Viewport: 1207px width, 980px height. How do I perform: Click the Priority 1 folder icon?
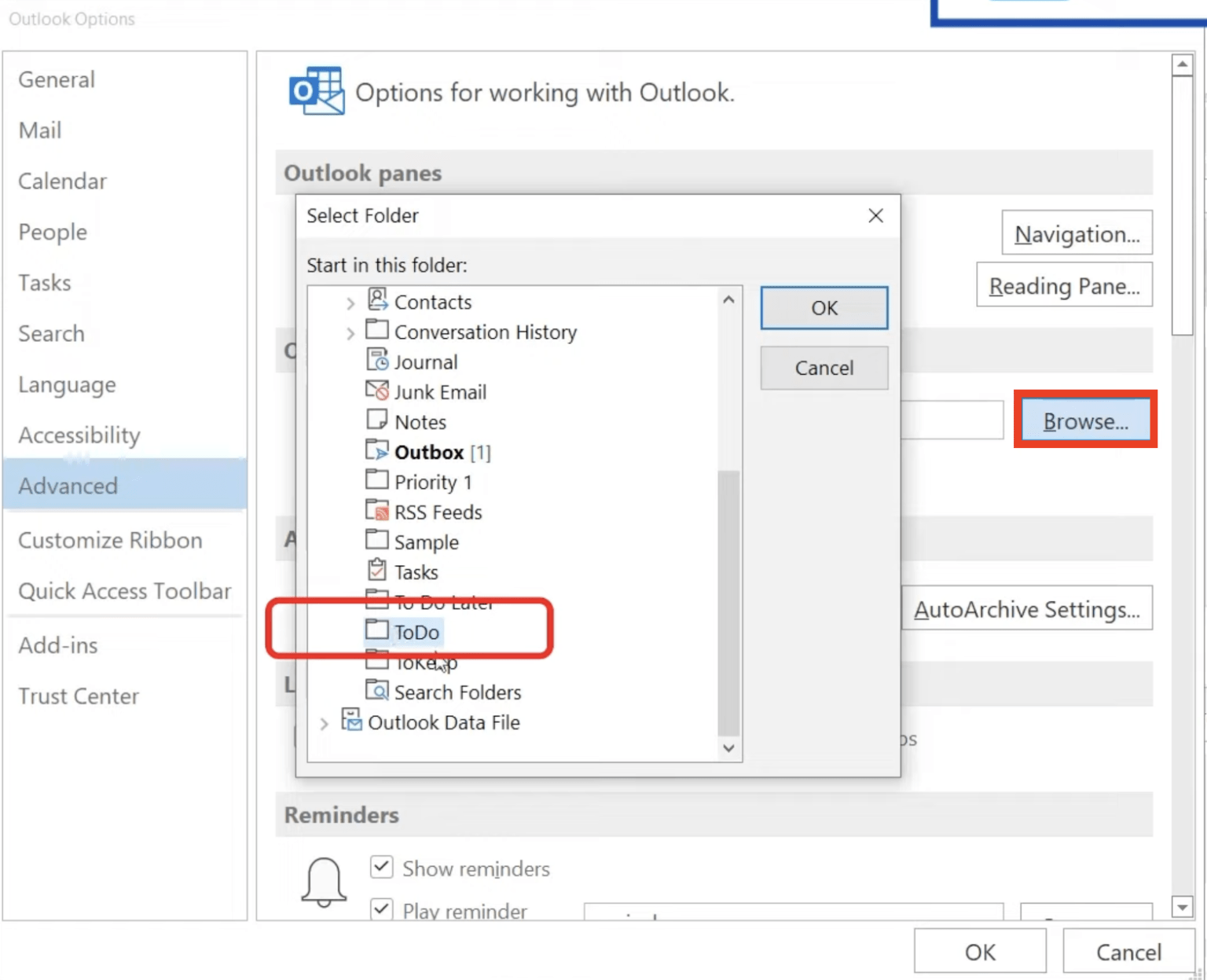[x=377, y=479]
